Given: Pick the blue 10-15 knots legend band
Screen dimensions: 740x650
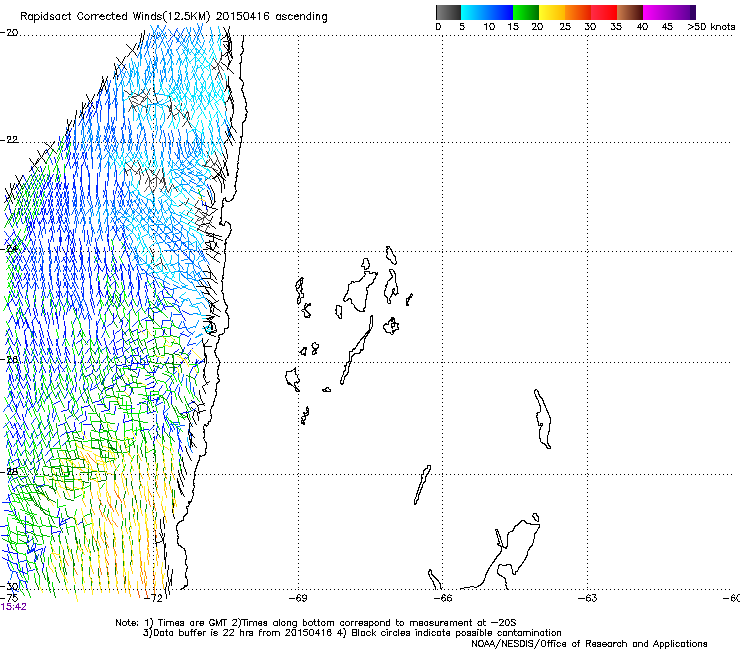Looking at the screenshot, I should coord(500,12).
